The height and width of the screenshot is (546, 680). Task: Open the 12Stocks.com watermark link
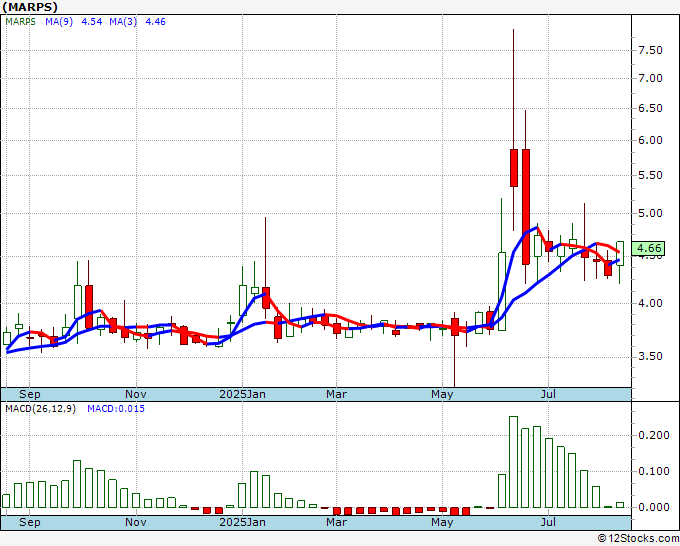[637, 538]
